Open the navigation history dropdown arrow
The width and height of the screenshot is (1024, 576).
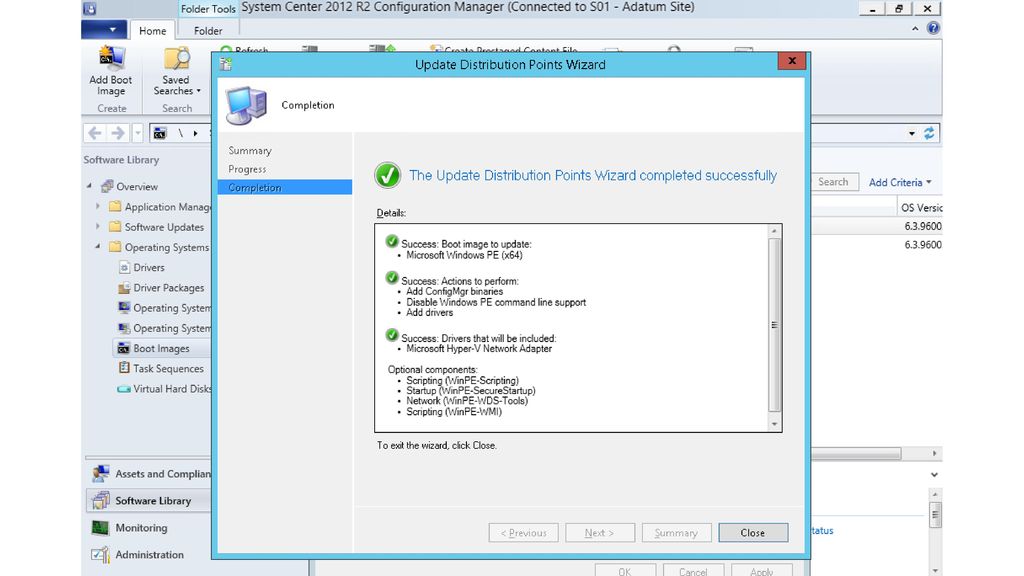pyautogui.click(x=138, y=133)
